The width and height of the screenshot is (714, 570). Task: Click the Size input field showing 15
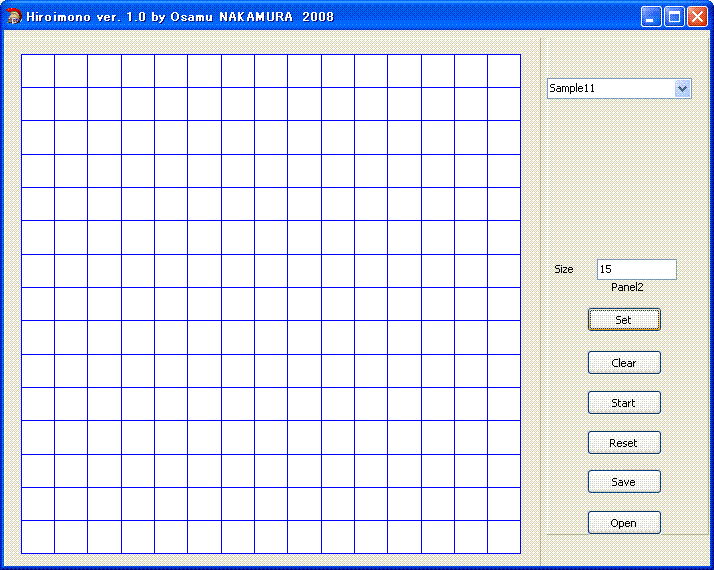637,270
